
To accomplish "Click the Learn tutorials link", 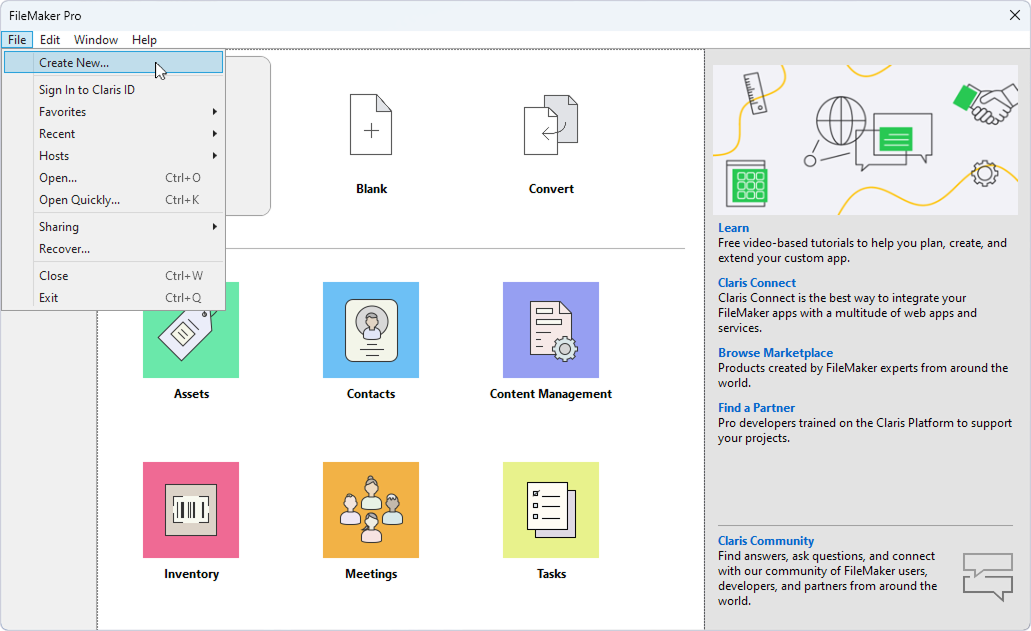I will (733, 227).
